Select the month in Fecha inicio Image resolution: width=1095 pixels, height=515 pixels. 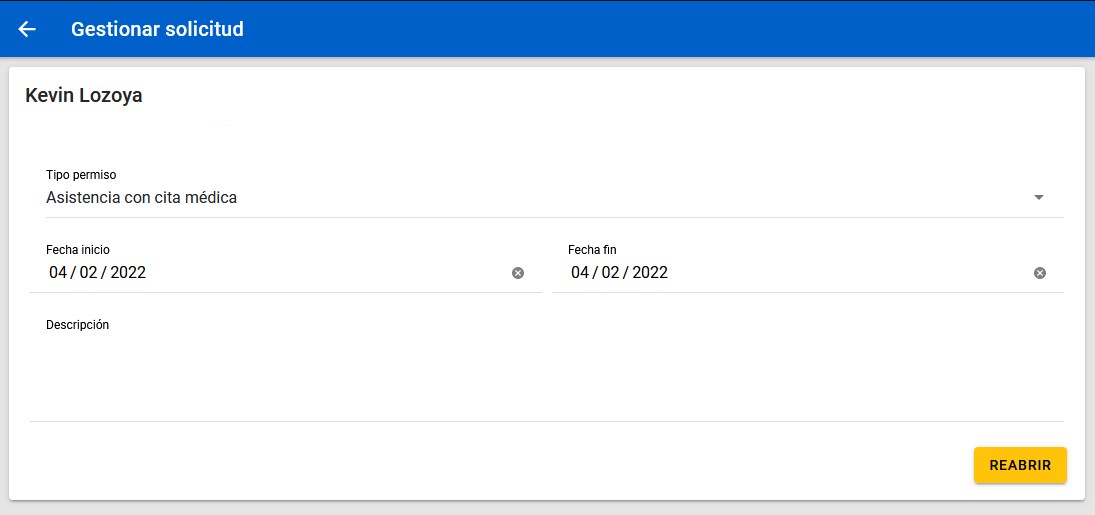(x=89, y=273)
